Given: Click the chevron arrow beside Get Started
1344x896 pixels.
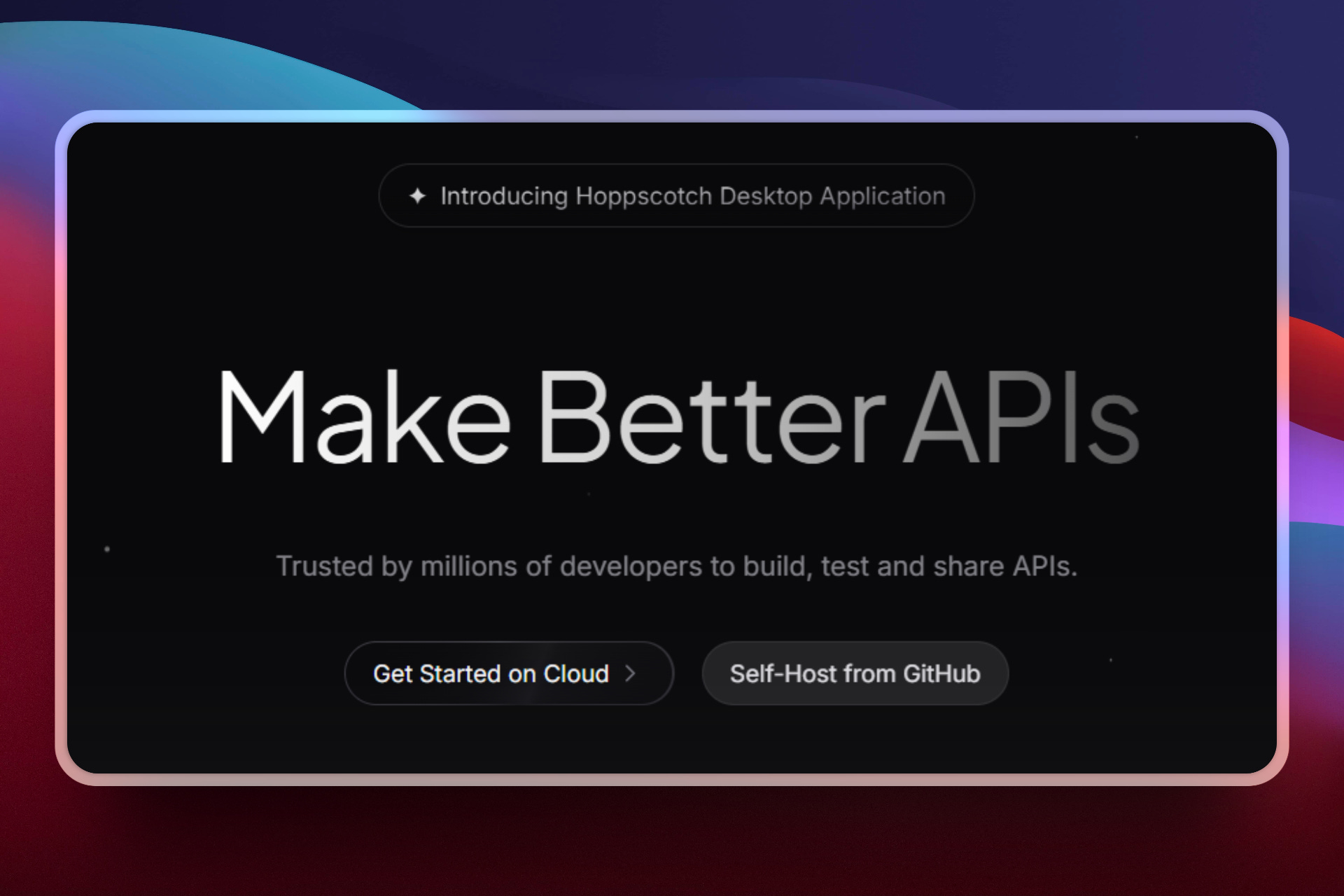Looking at the screenshot, I should click(630, 673).
